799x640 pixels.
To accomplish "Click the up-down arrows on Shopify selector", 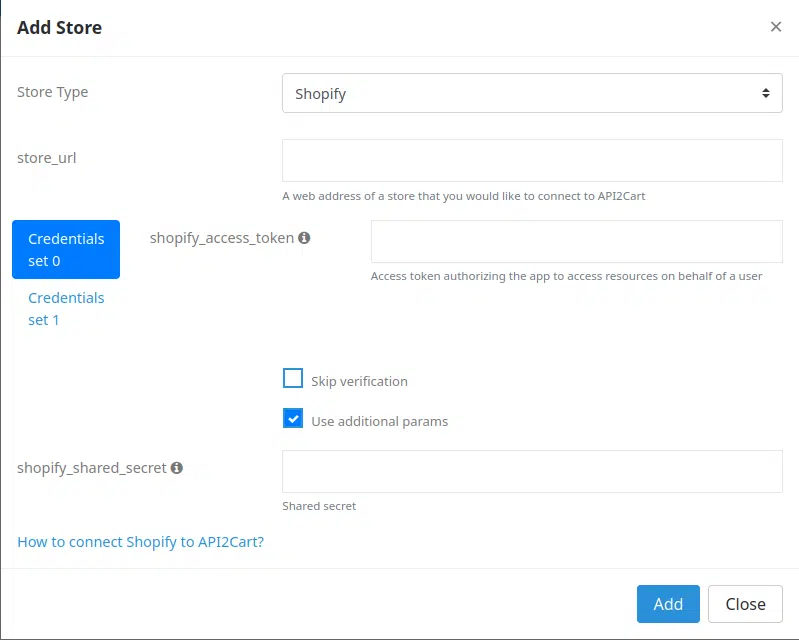I will (x=765, y=93).
